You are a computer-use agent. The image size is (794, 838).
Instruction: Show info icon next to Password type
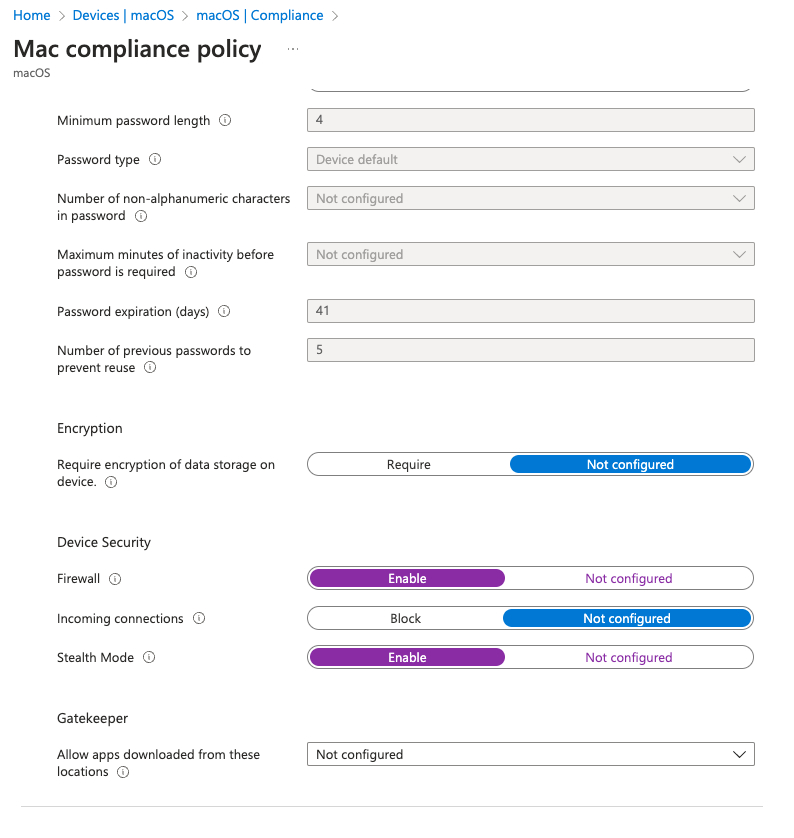pos(155,159)
